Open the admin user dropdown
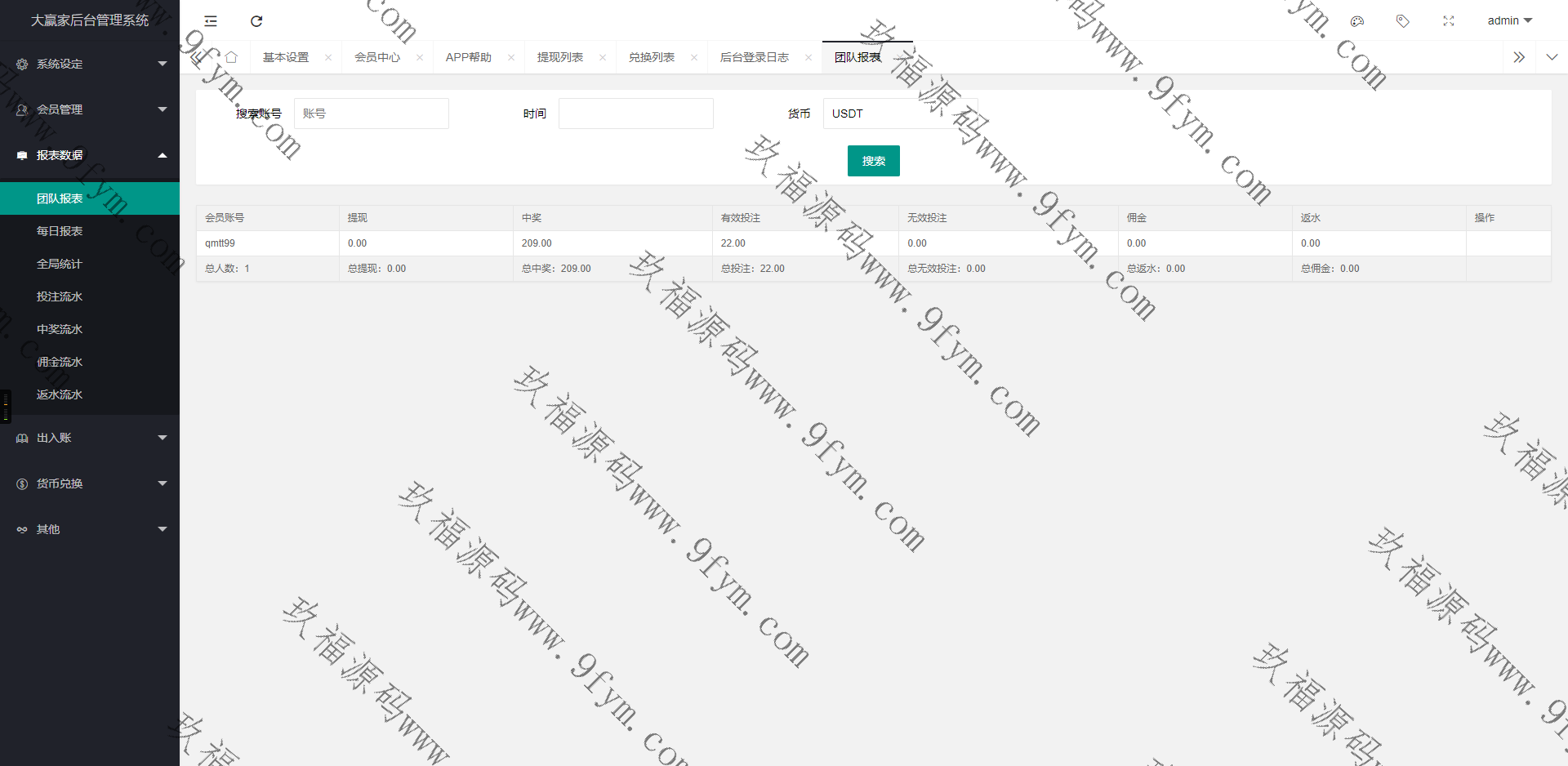1568x766 pixels. (1509, 21)
